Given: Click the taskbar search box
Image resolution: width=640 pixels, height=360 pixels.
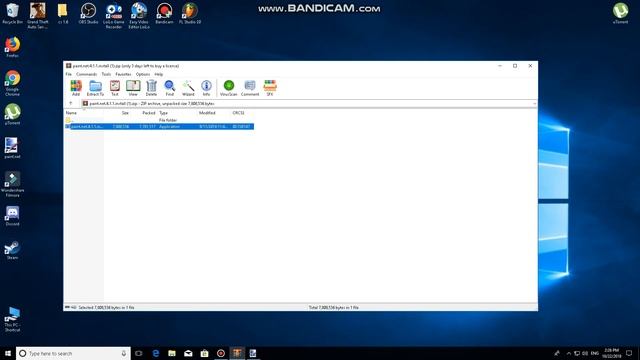Looking at the screenshot, I should (x=73, y=353).
